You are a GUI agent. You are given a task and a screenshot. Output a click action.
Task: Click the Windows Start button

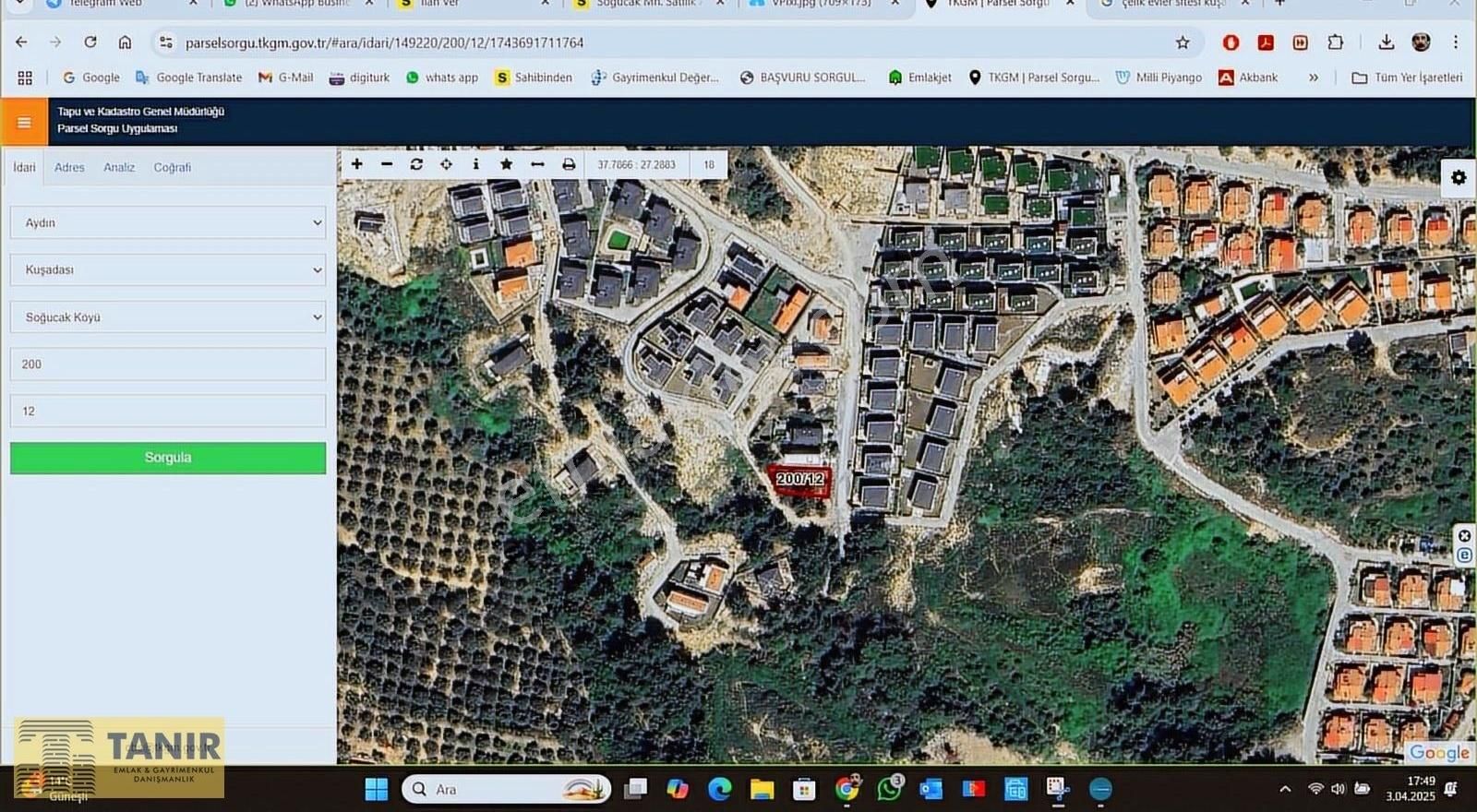(x=377, y=789)
